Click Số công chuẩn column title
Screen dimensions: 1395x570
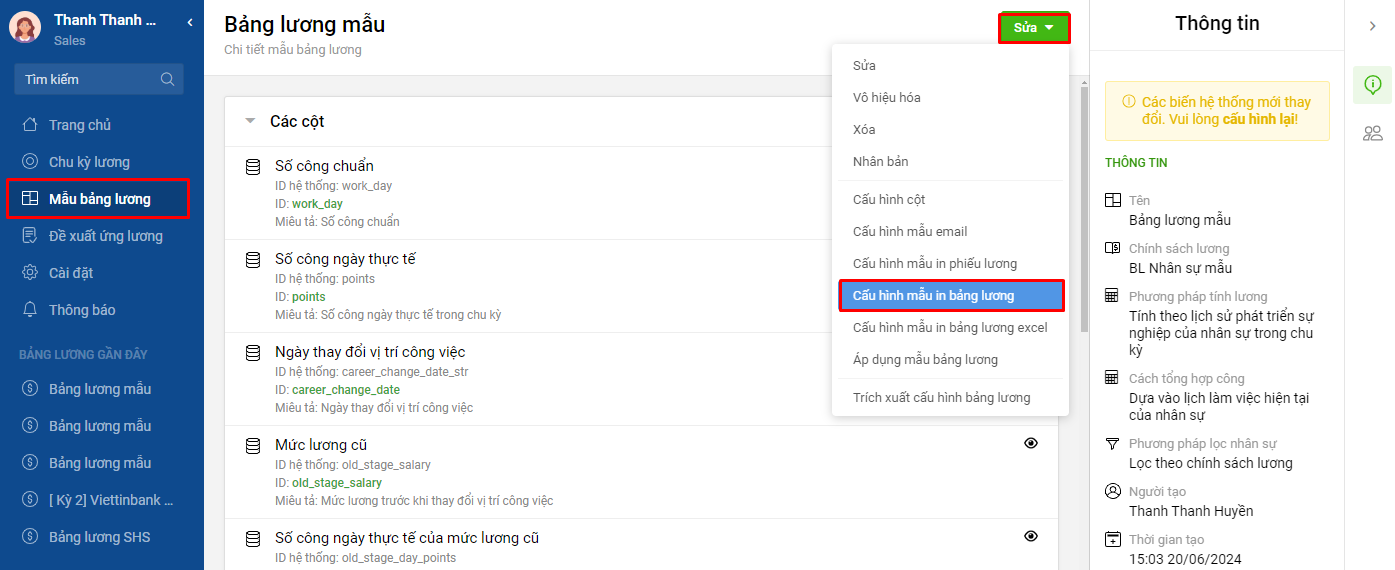pyautogui.click(x=324, y=166)
